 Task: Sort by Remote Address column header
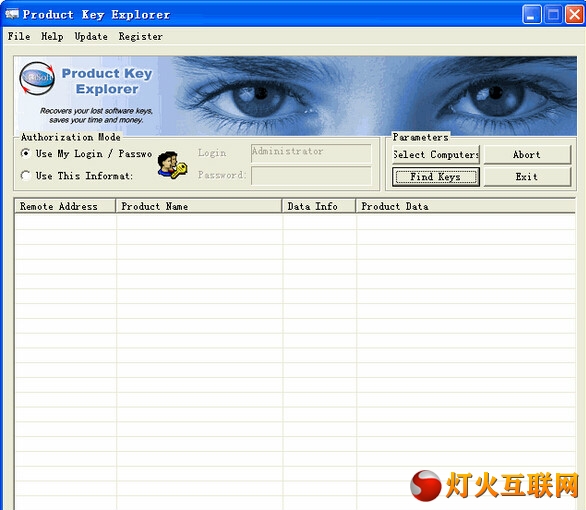[x=65, y=206]
